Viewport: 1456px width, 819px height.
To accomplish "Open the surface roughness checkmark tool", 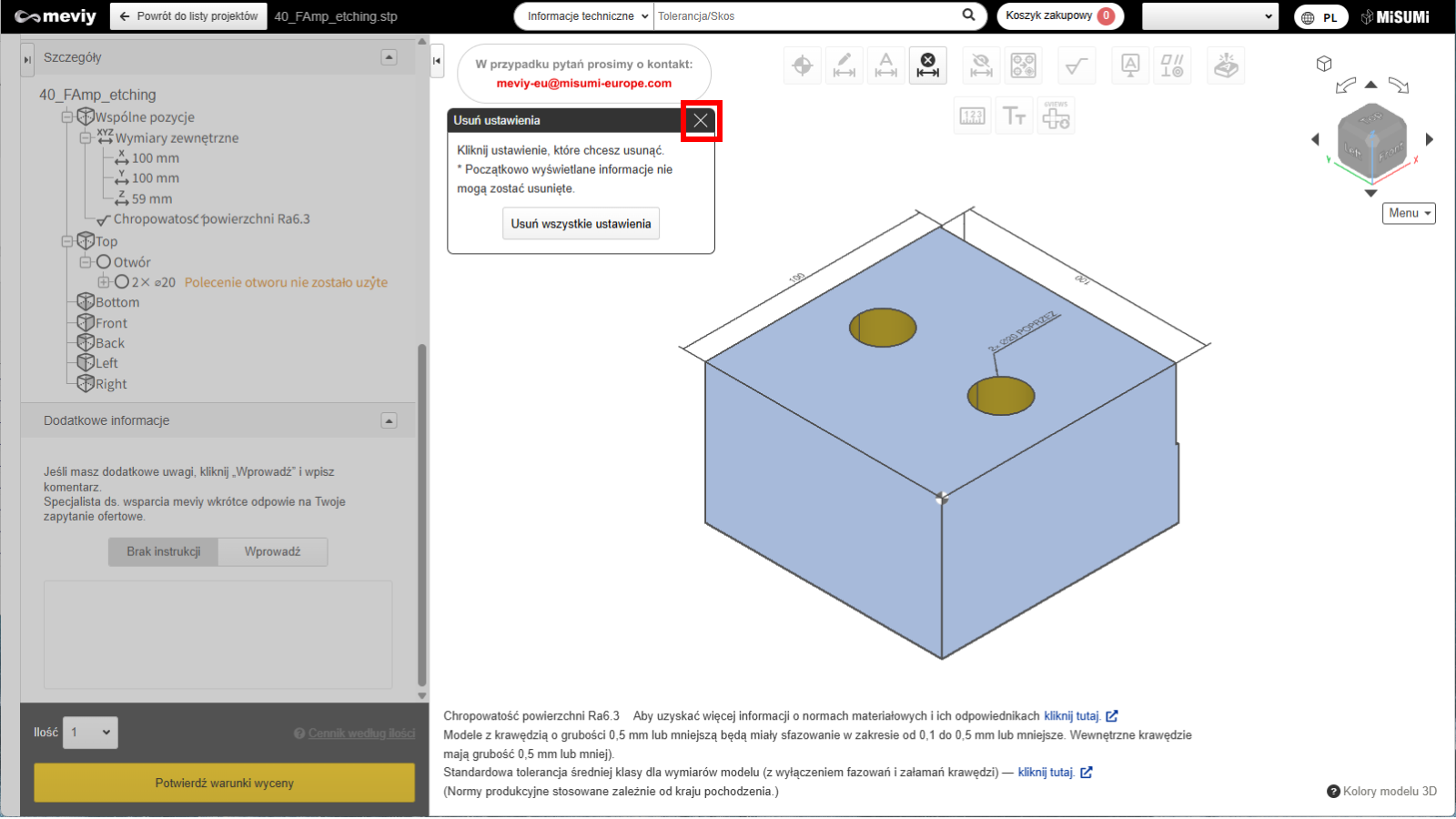I will pyautogui.click(x=1077, y=66).
